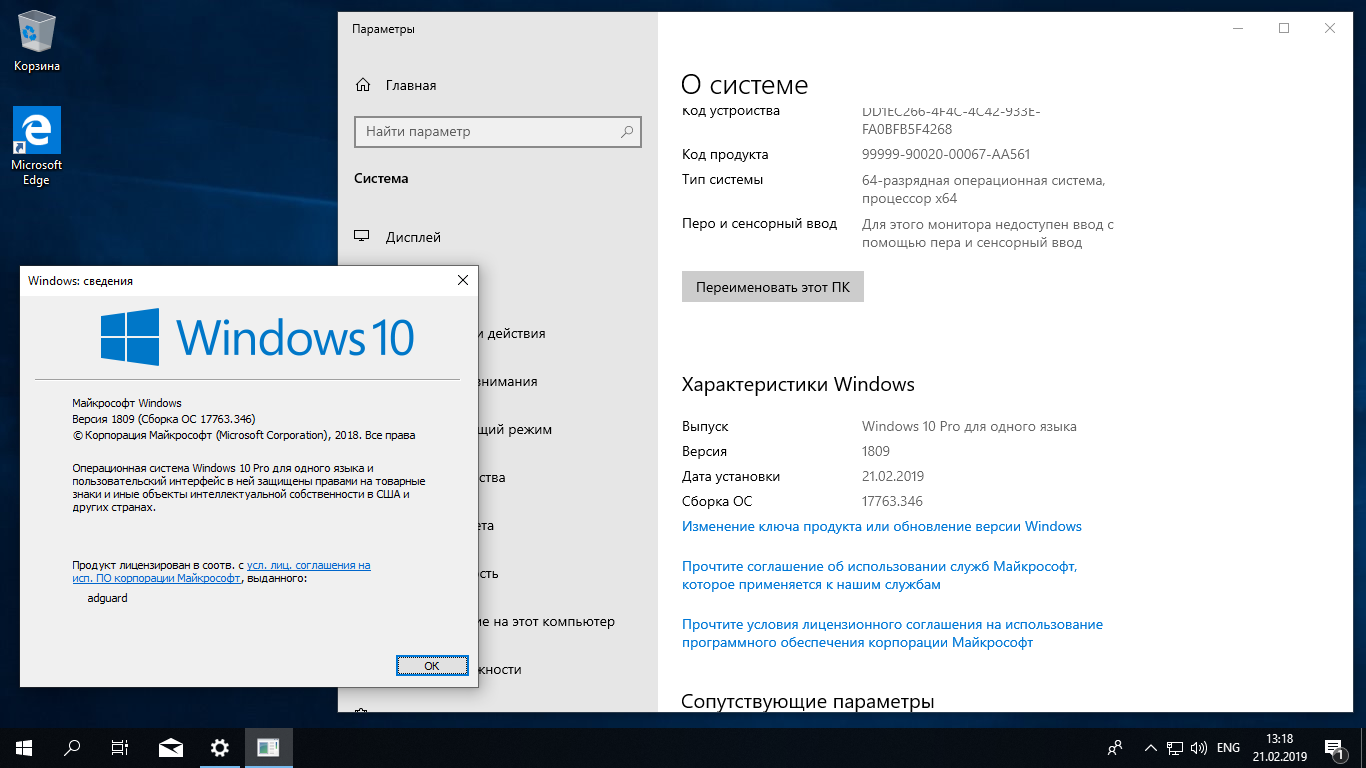The width and height of the screenshot is (1366, 768).
Task: Expand hidden tray icons chevron
Action: tap(1150, 747)
